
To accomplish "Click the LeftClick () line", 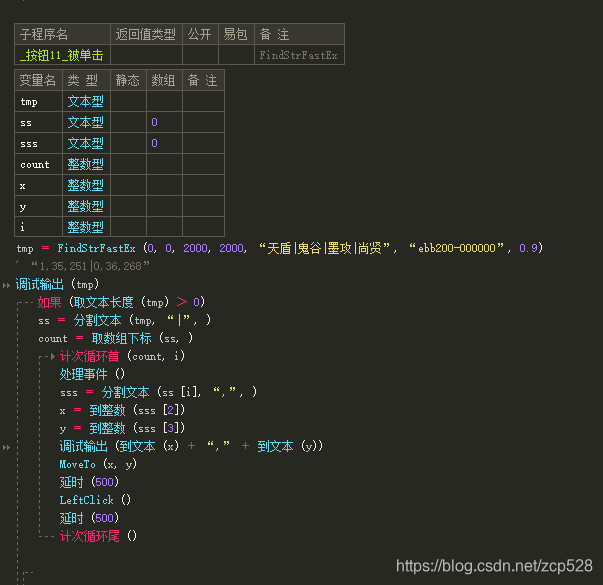I will [x=95, y=500].
